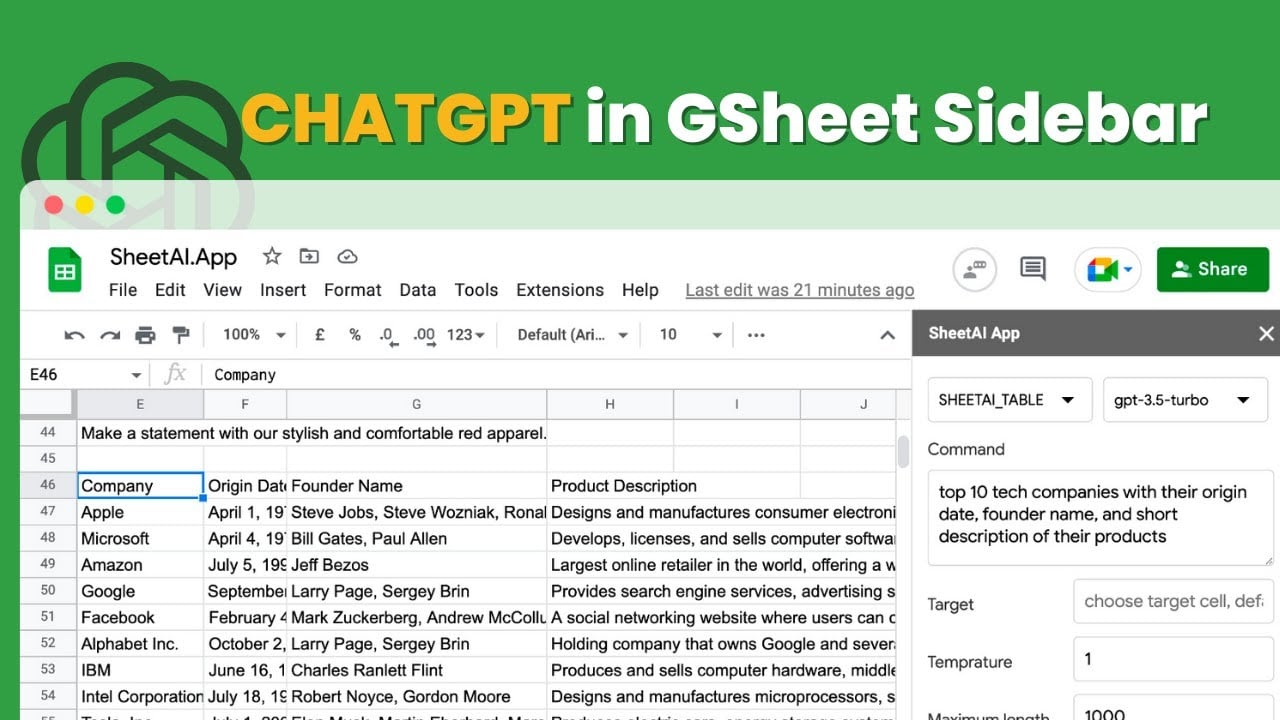1280x720 pixels.
Task: Open the Format menu
Action: (x=353, y=290)
